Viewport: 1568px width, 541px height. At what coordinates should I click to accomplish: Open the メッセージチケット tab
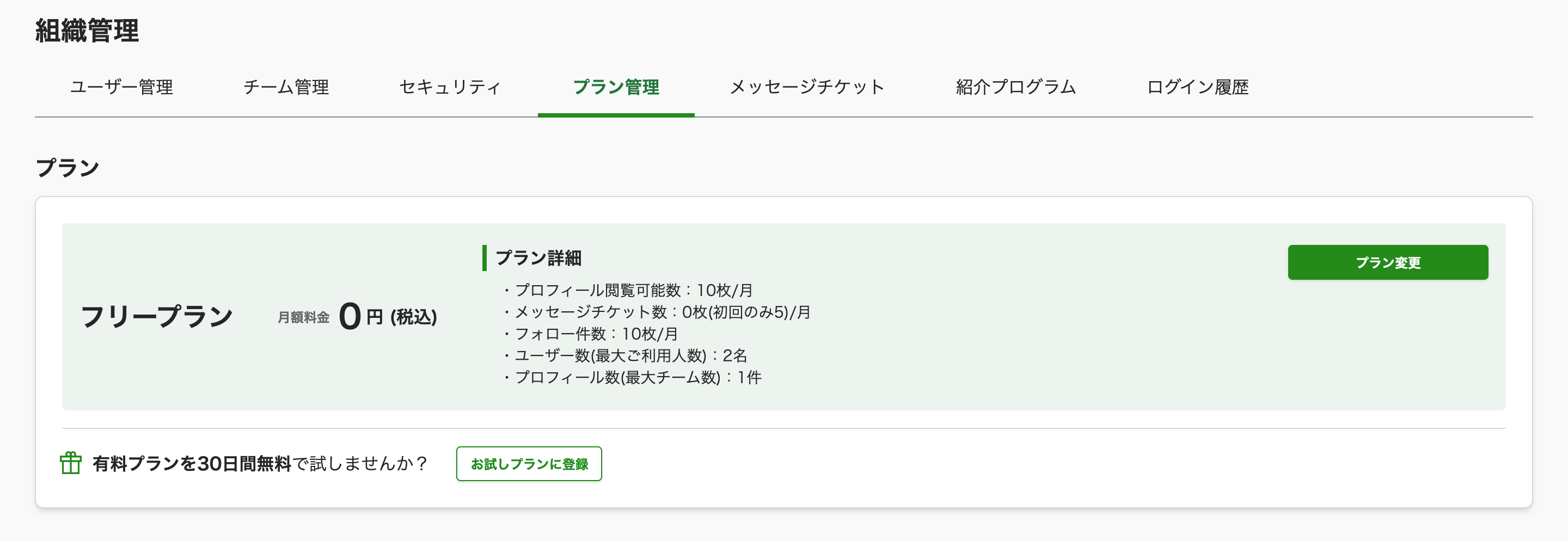point(806,87)
